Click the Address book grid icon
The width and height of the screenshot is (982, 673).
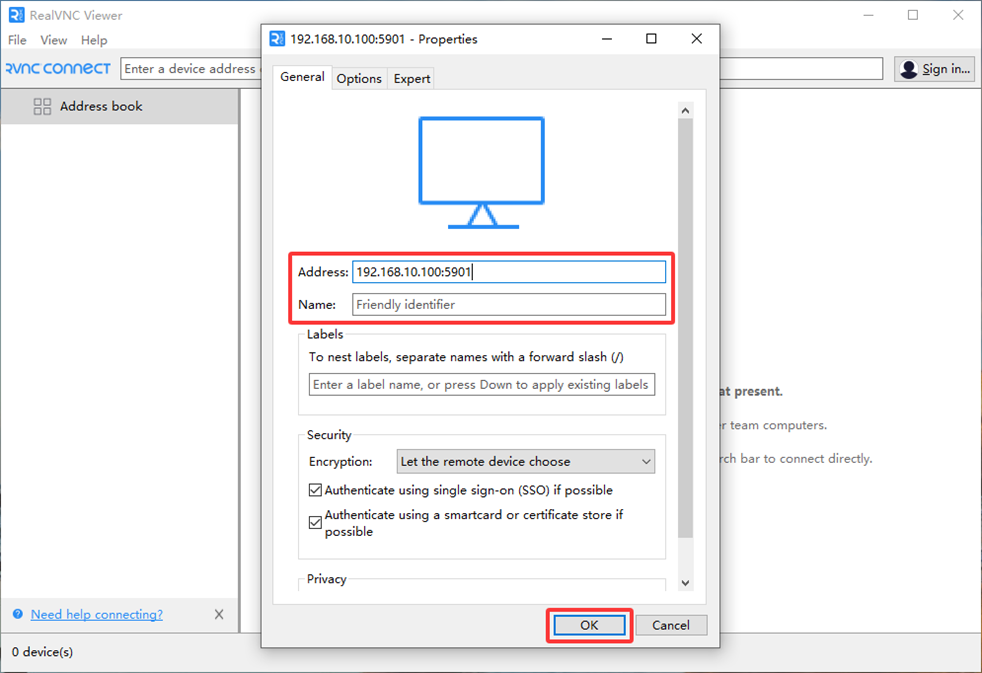coord(42,106)
